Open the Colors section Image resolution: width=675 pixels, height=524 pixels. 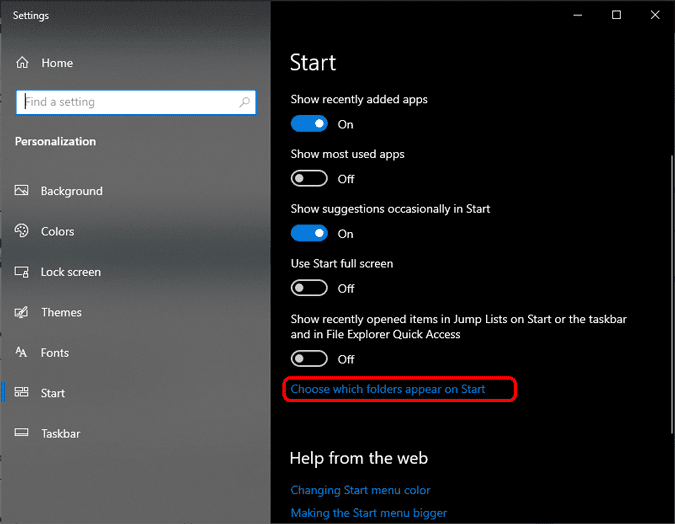[57, 231]
